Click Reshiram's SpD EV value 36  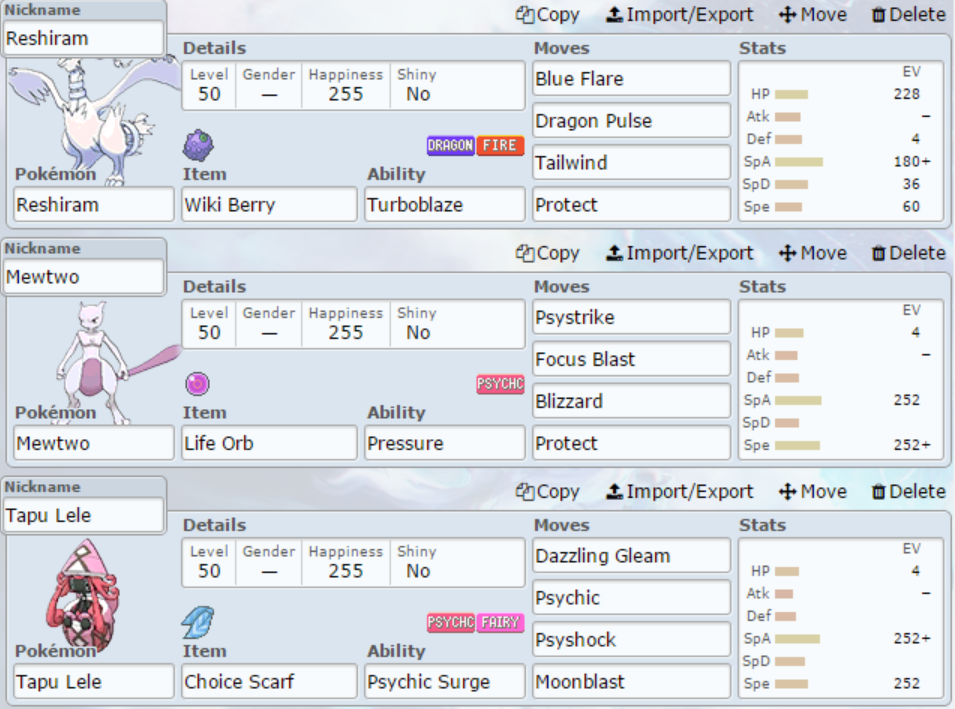coord(911,184)
